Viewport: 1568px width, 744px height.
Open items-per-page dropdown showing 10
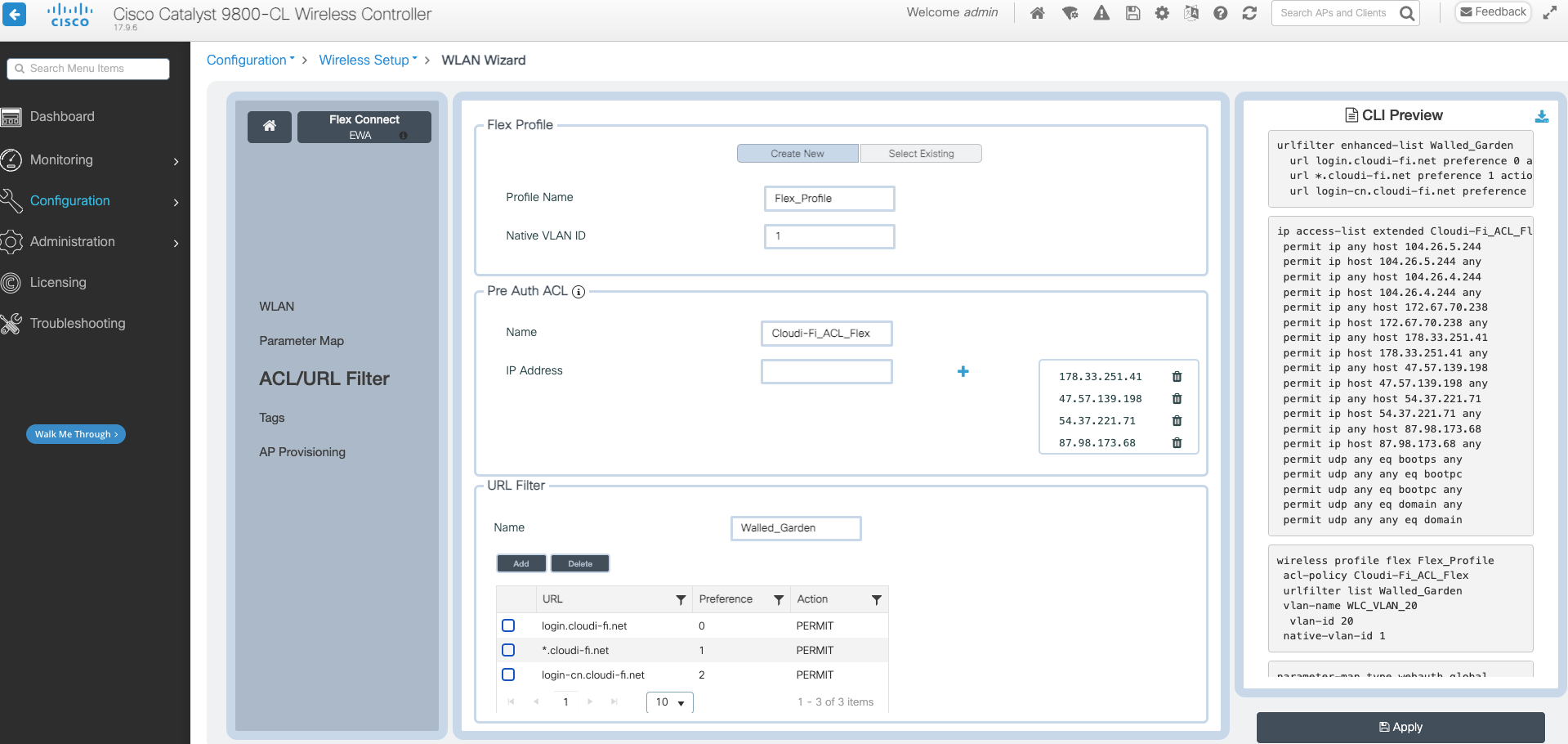coord(670,702)
